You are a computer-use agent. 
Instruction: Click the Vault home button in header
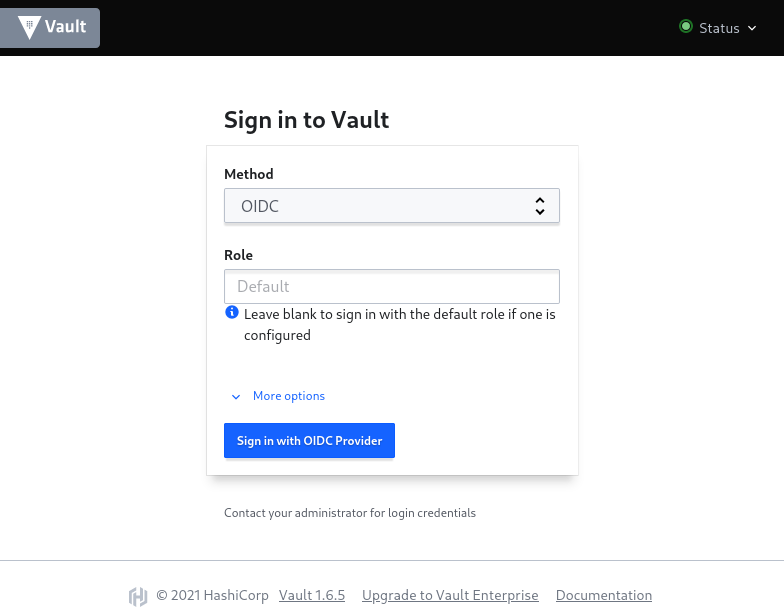pos(50,28)
